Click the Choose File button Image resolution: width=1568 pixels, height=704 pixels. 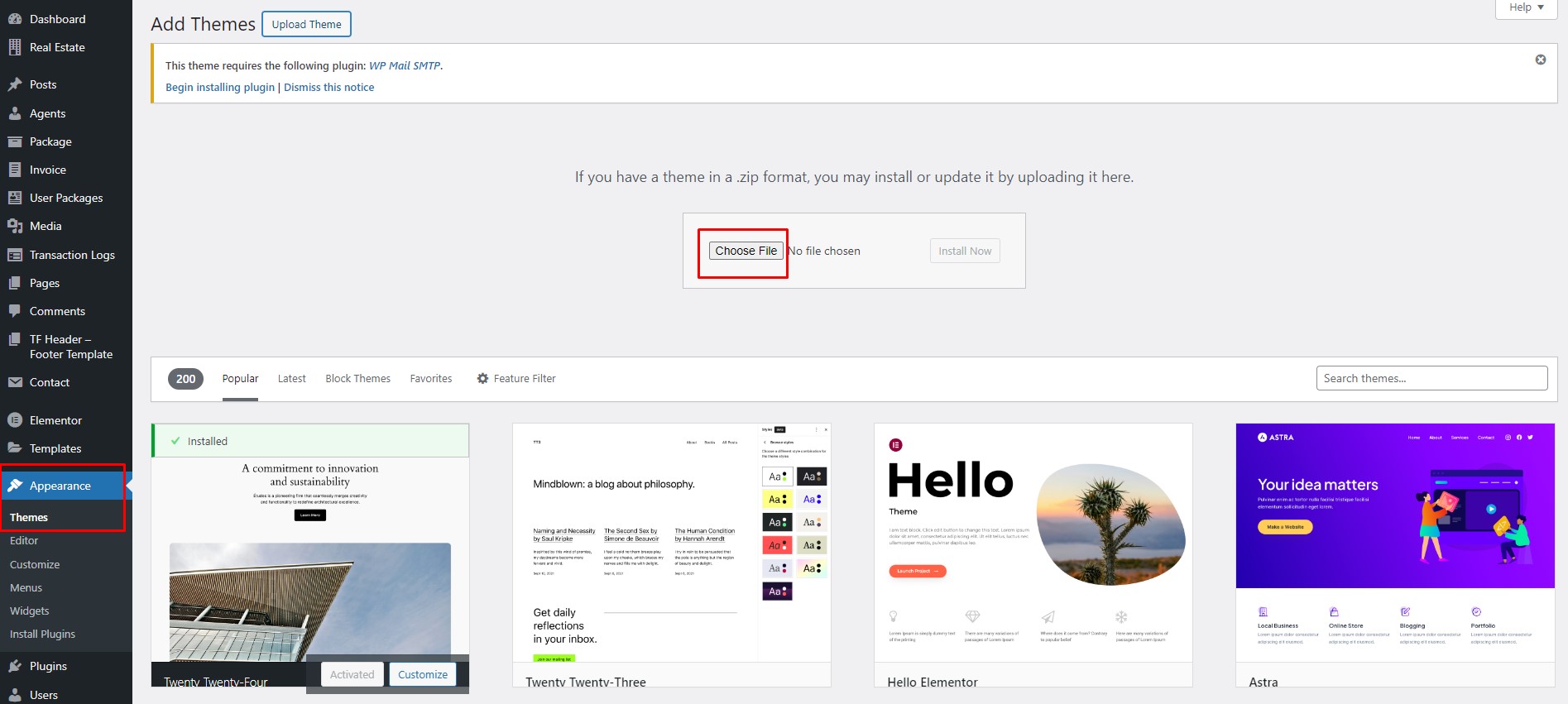[746, 251]
